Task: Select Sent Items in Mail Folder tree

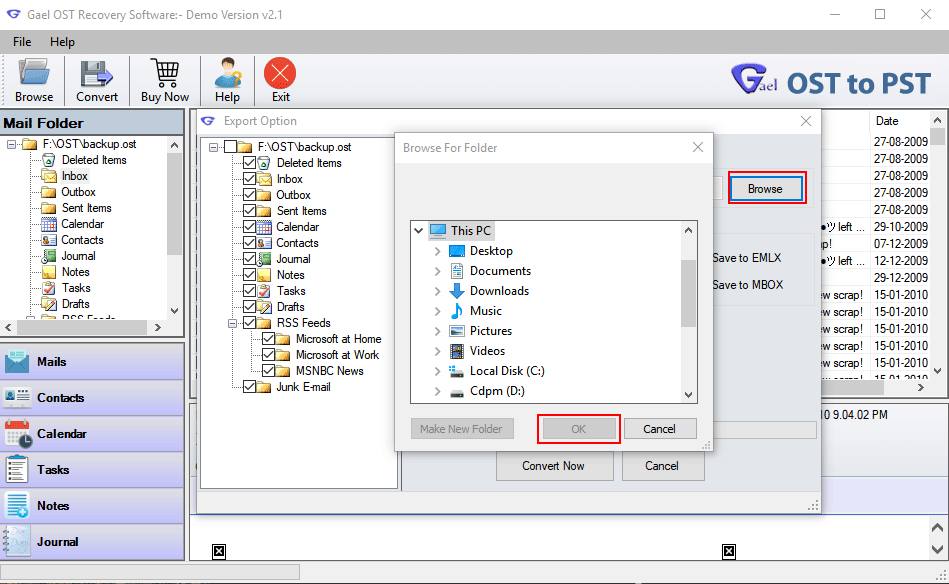Action: point(87,208)
